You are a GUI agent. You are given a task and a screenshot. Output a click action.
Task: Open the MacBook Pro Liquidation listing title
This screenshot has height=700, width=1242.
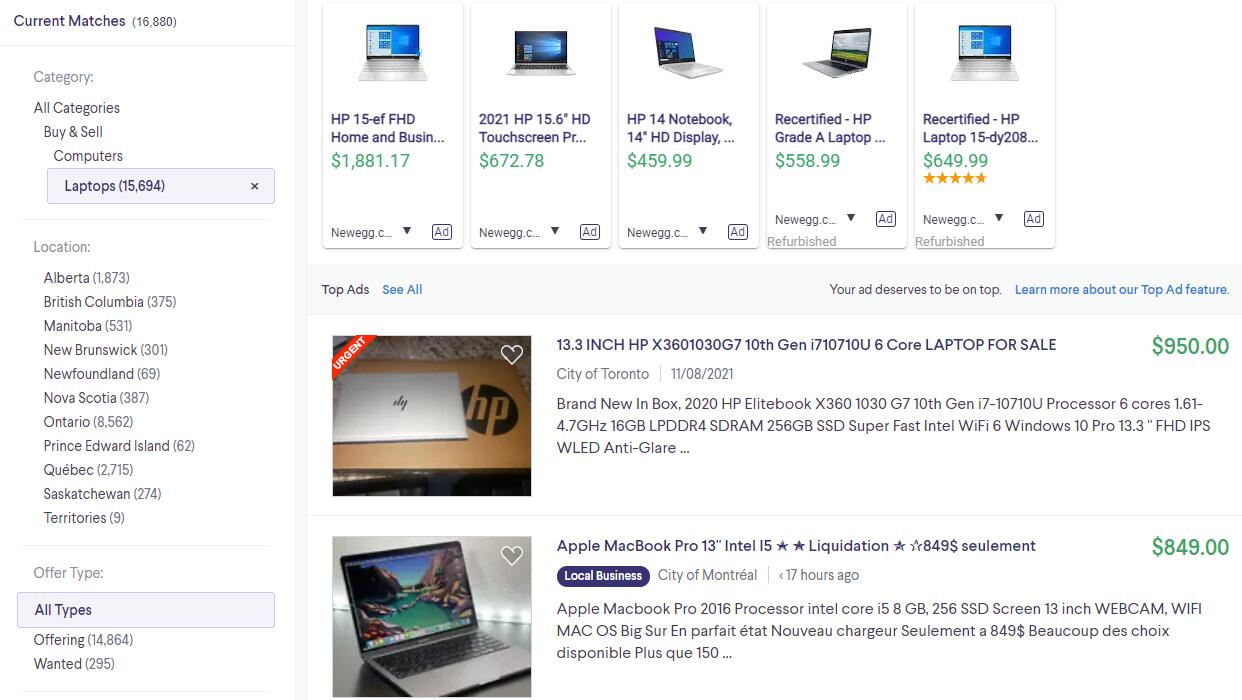(x=796, y=546)
